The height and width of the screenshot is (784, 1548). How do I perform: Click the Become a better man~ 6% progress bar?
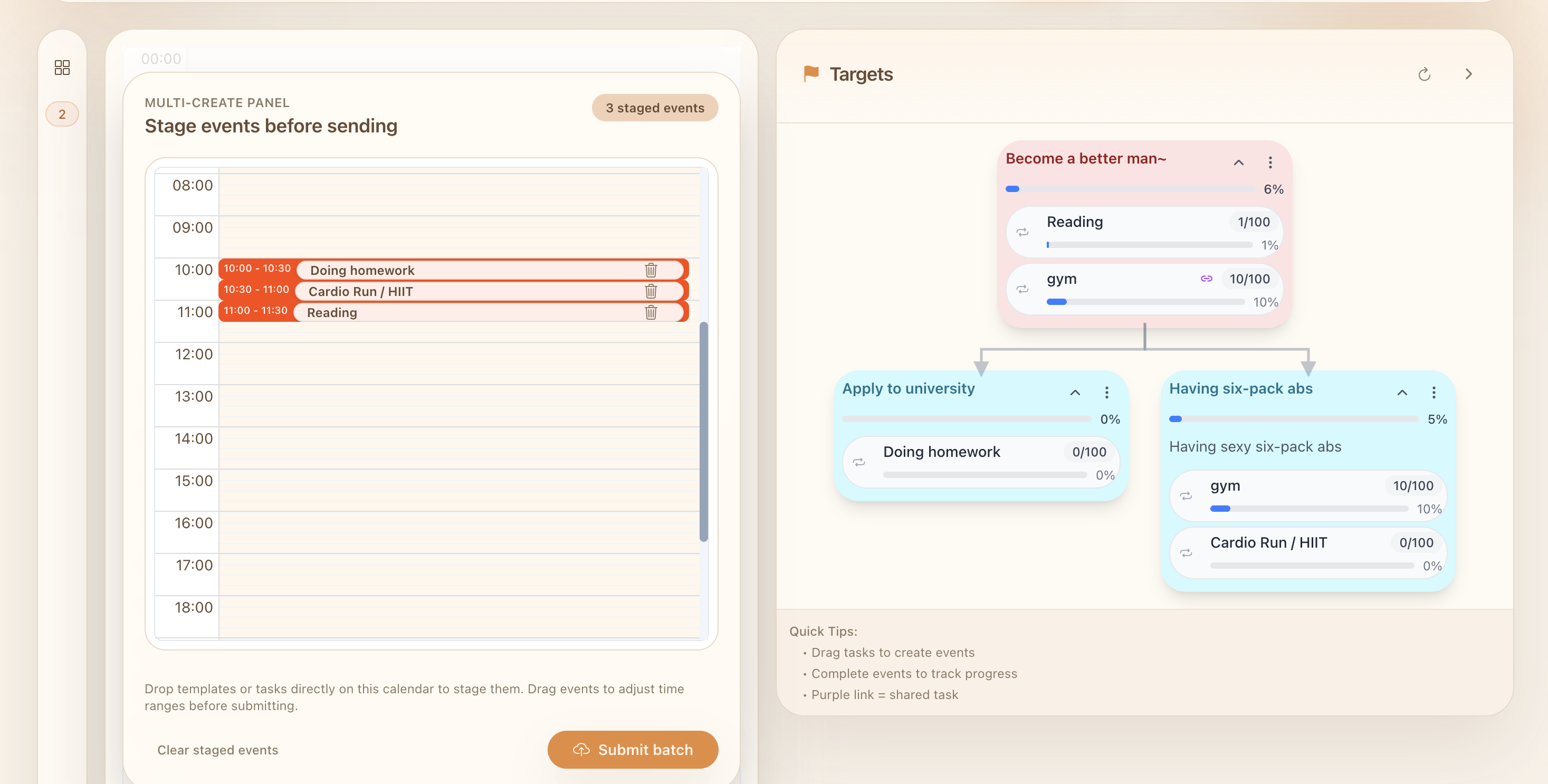click(1130, 189)
